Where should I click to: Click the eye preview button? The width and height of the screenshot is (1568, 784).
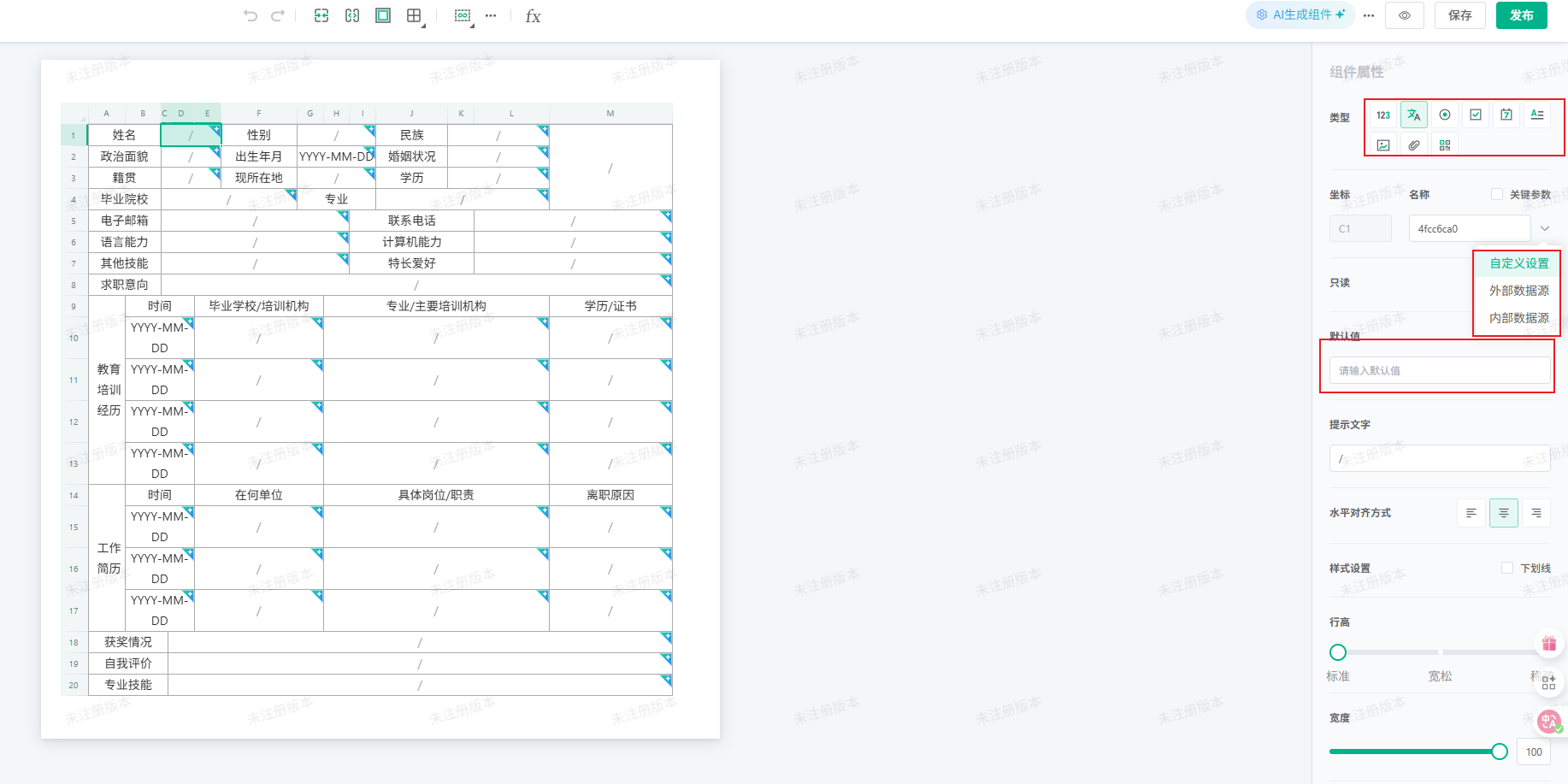click(x=1405, y=15)
